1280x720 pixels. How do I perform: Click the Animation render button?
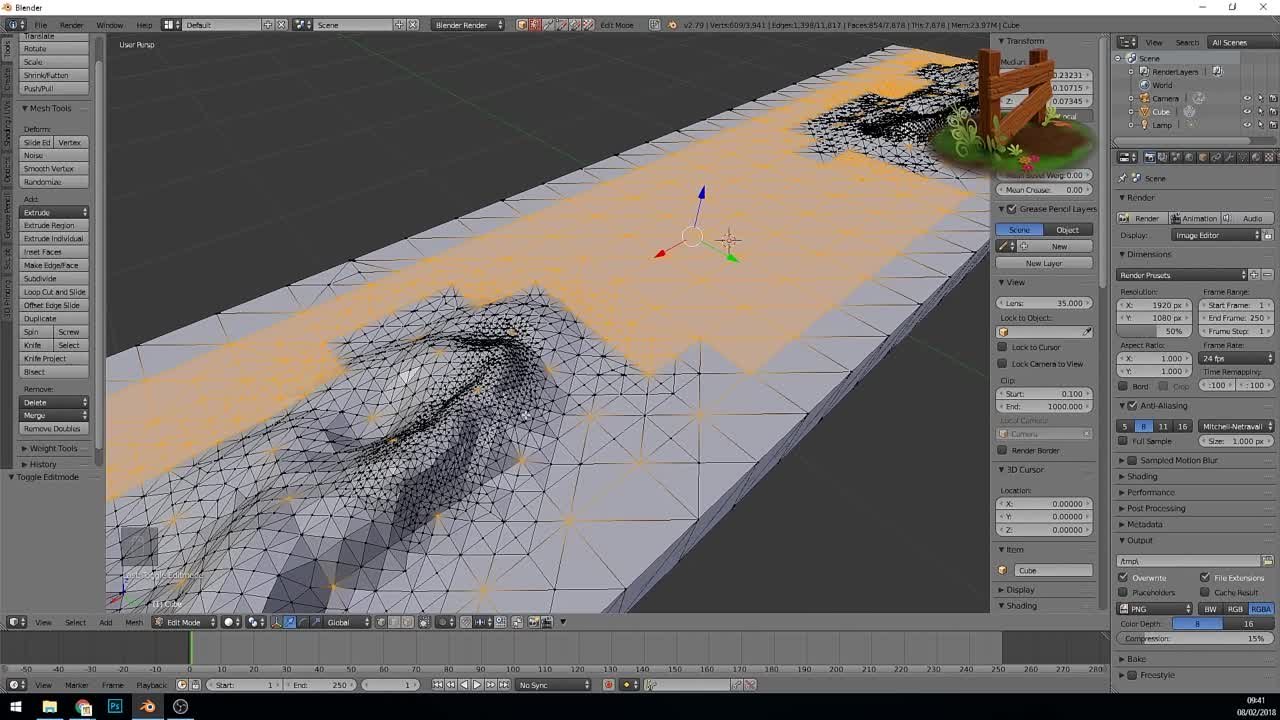coord(1196,218)
